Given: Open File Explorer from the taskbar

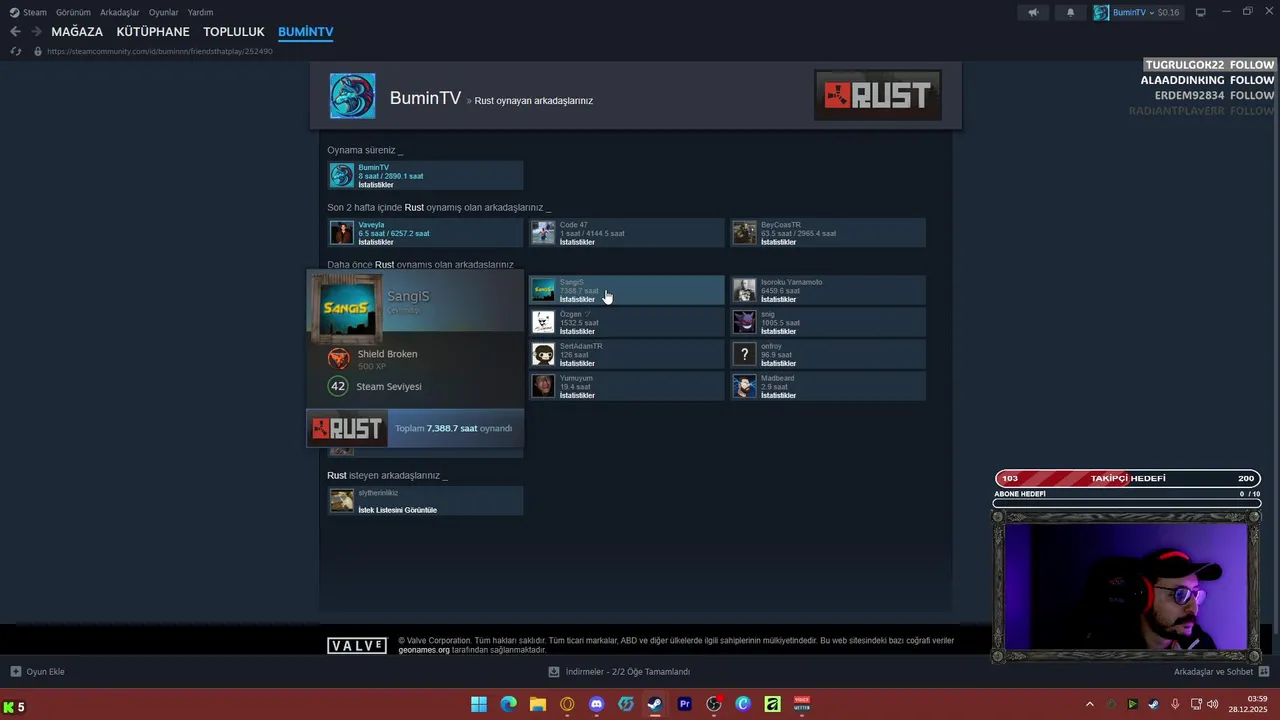Looking at the screenshot, I should pyautogui.click(x=538, y=704).
